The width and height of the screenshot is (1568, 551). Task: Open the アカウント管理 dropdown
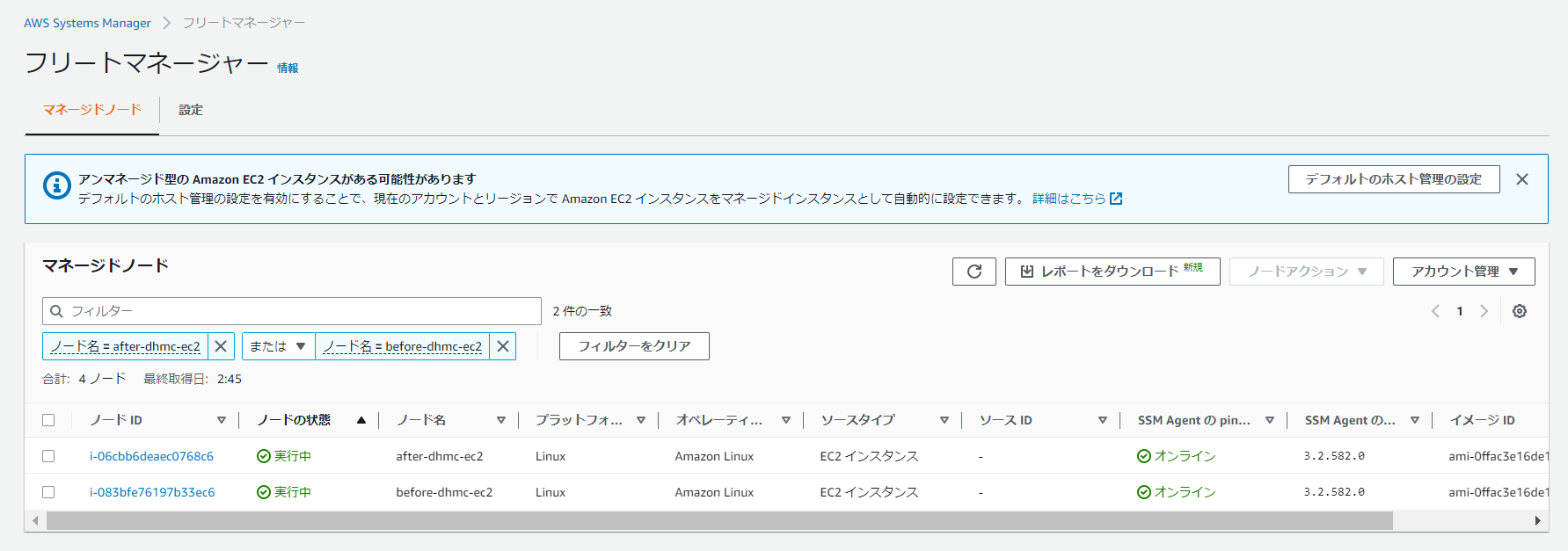pyautogui.click(x=1463, y=272)
